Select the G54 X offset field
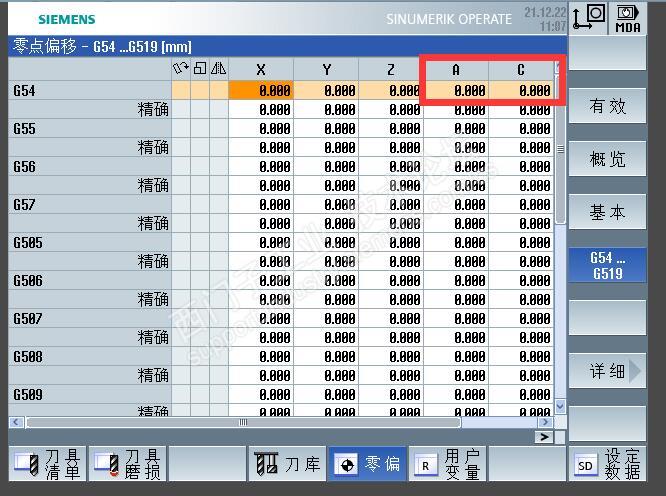The height and width of the screenshot is (496, 666). pos(261,90)
